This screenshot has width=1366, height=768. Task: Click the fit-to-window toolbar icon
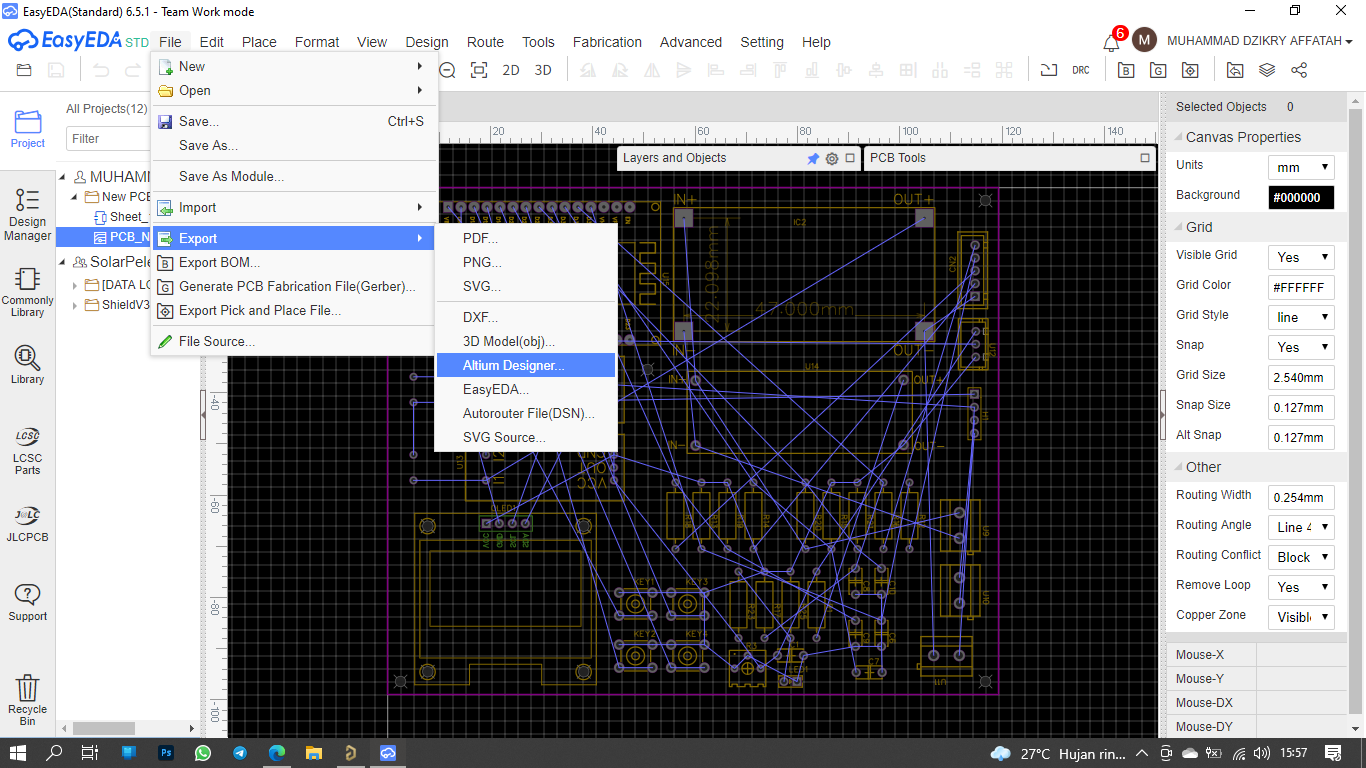pyautogui.click(x=479, y=70)
